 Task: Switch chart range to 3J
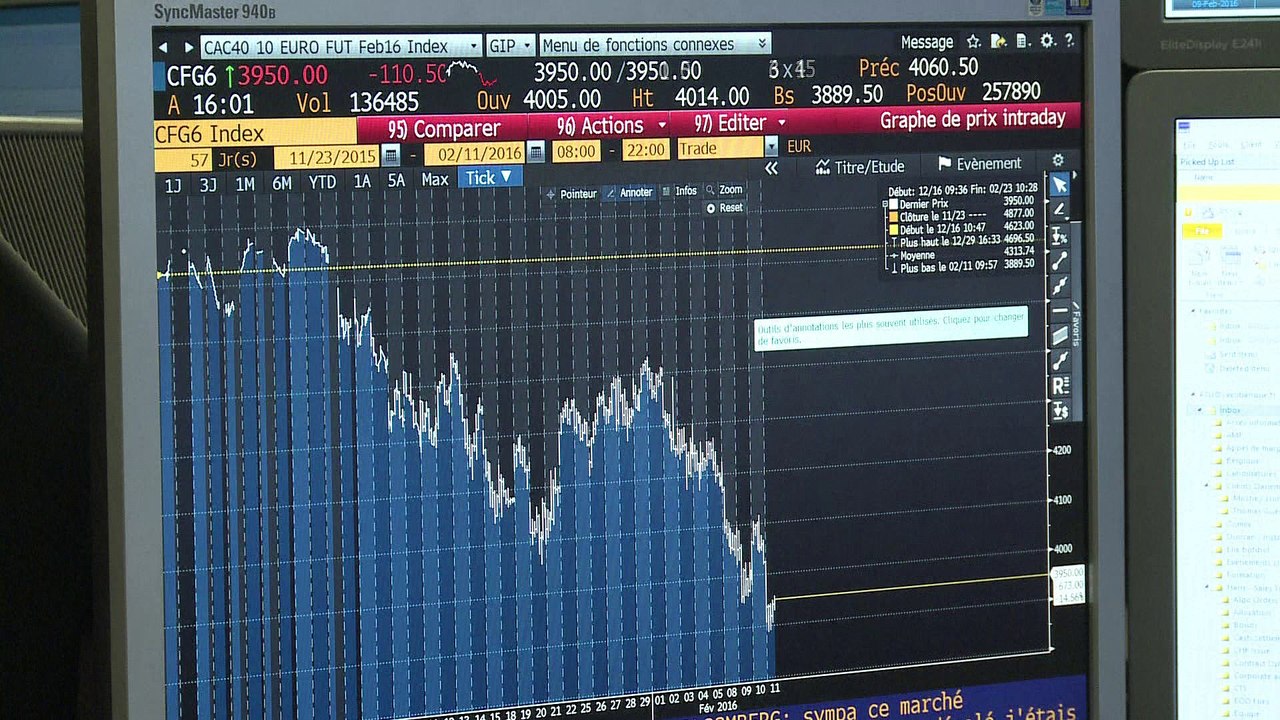[x=208, y=185]
